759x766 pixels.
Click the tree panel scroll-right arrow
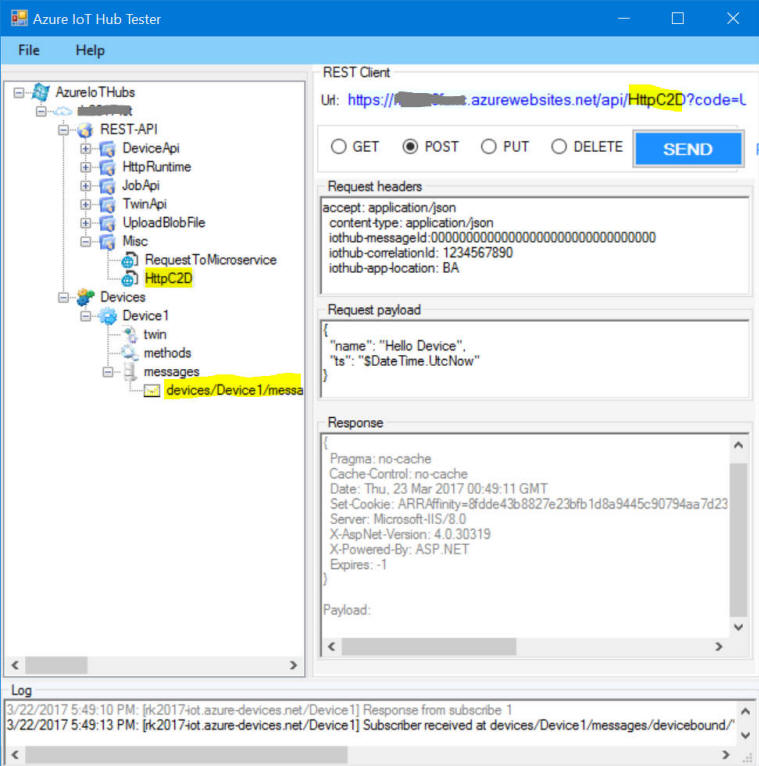tap(293, 665)
